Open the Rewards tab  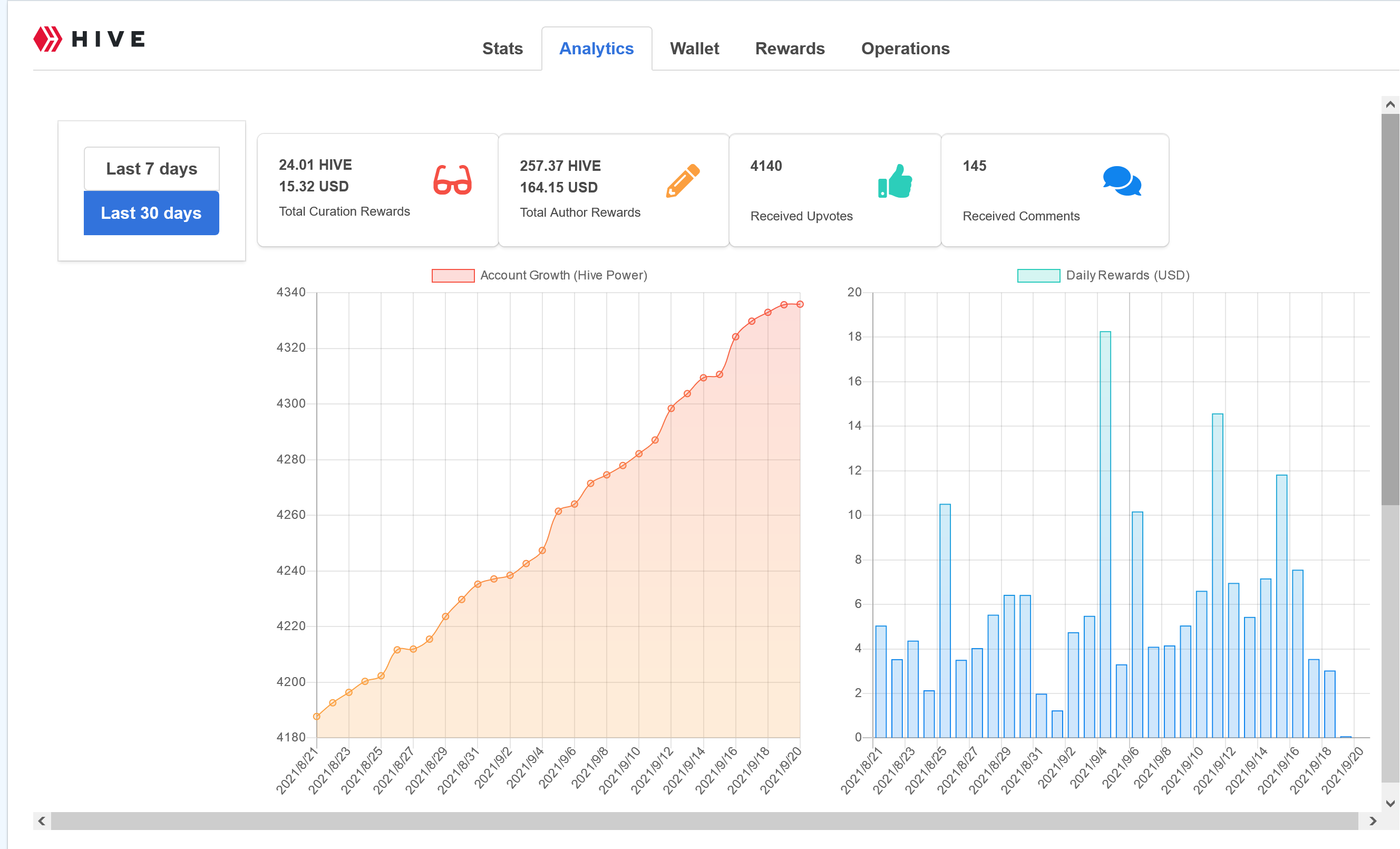click(x=790, y=49)
